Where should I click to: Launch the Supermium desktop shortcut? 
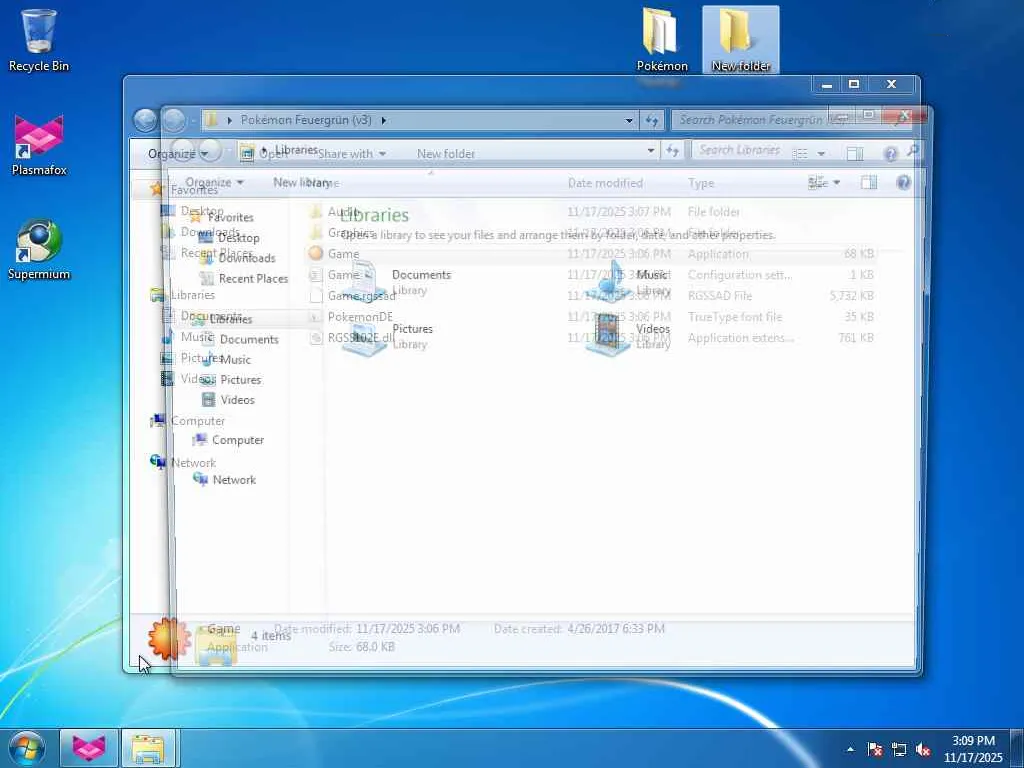39,249
